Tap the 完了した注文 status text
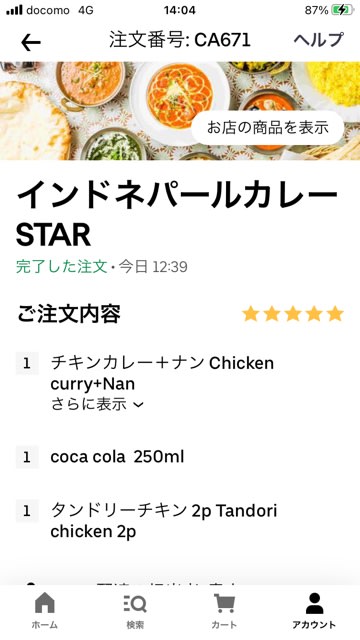 [61, 267]
